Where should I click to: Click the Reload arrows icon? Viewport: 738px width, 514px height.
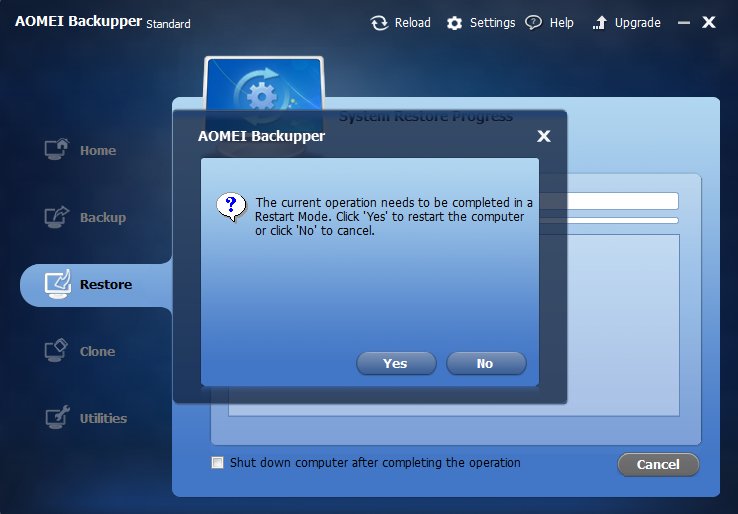click(379, 23)
